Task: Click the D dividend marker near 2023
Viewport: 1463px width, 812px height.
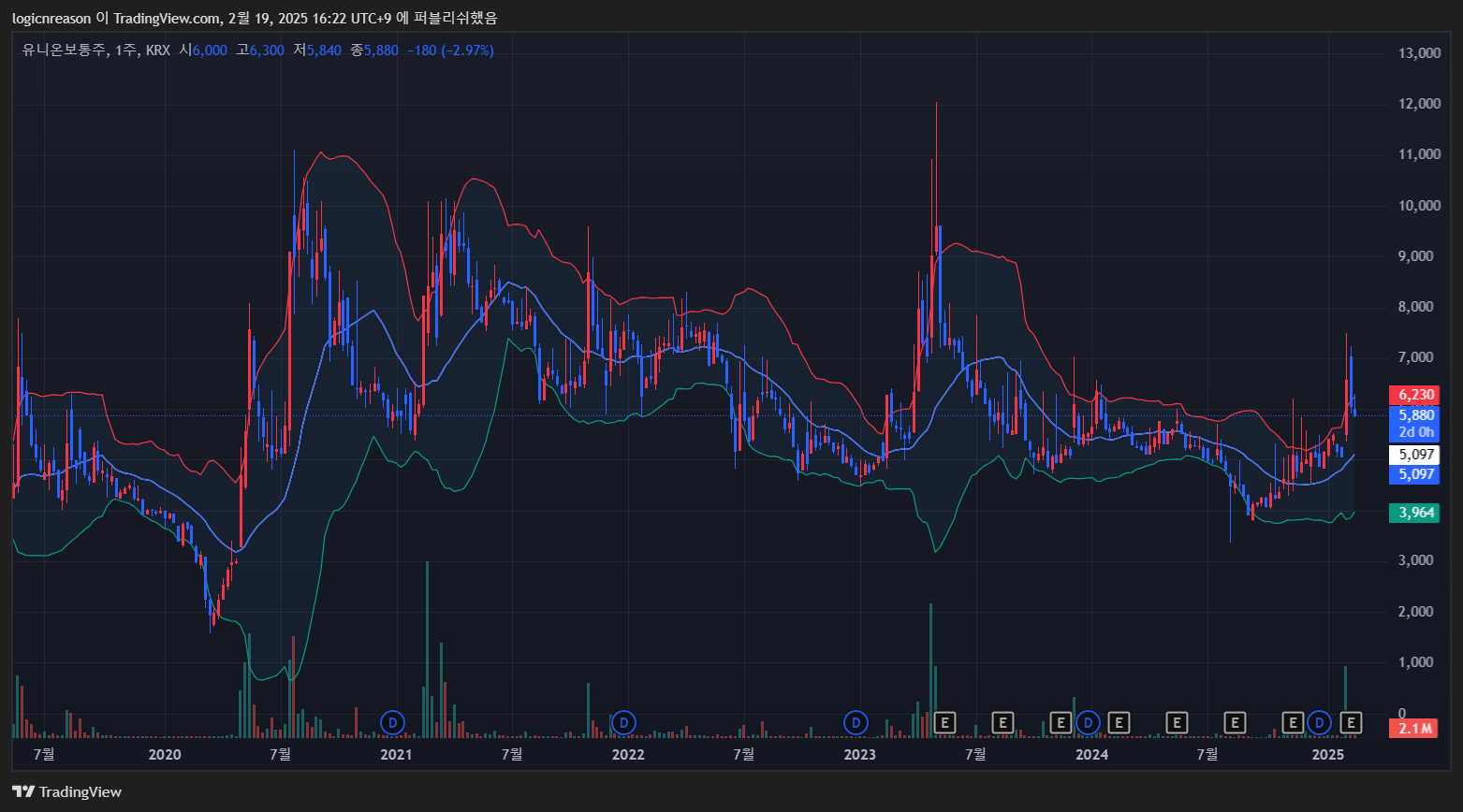Action: tap(856, 722)
